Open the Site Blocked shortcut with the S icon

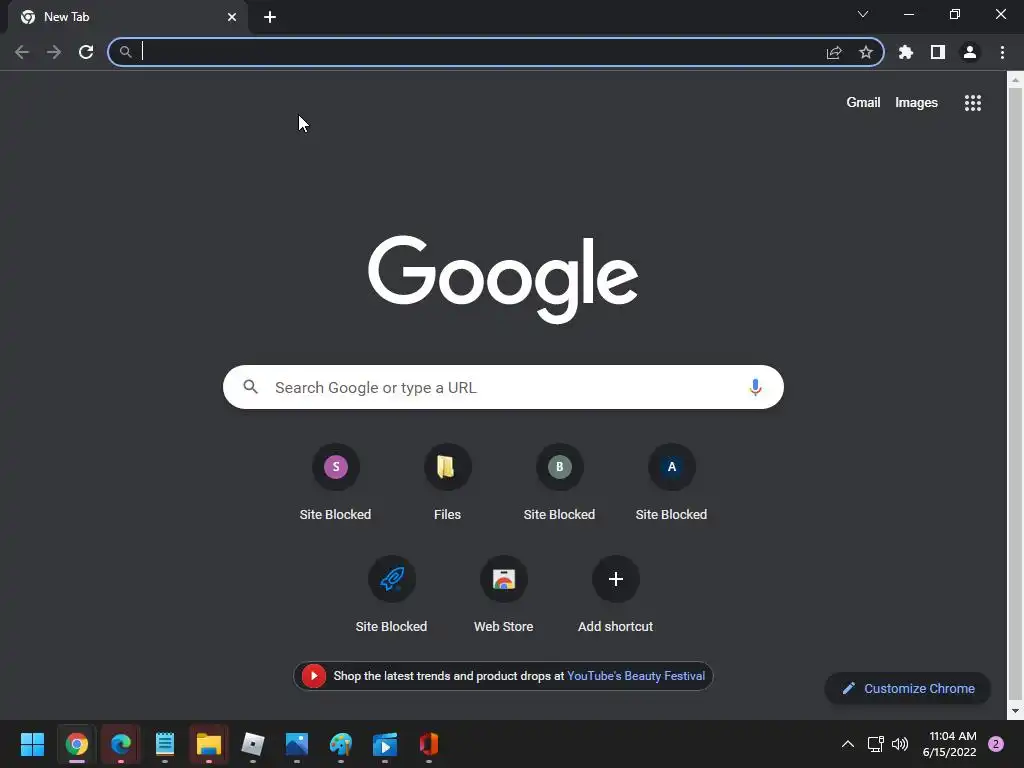(336, 482)
